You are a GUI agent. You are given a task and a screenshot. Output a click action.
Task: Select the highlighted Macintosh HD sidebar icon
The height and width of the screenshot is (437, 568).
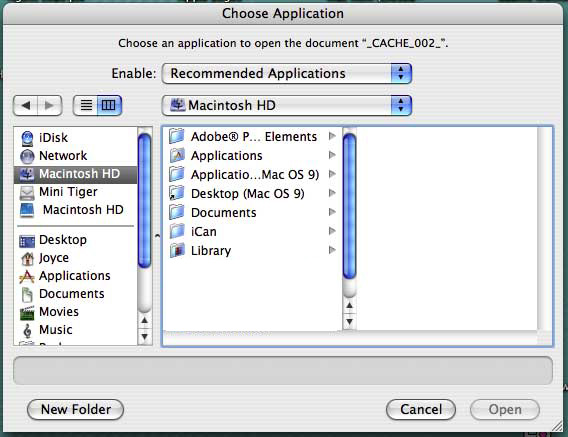pos(27,174)
